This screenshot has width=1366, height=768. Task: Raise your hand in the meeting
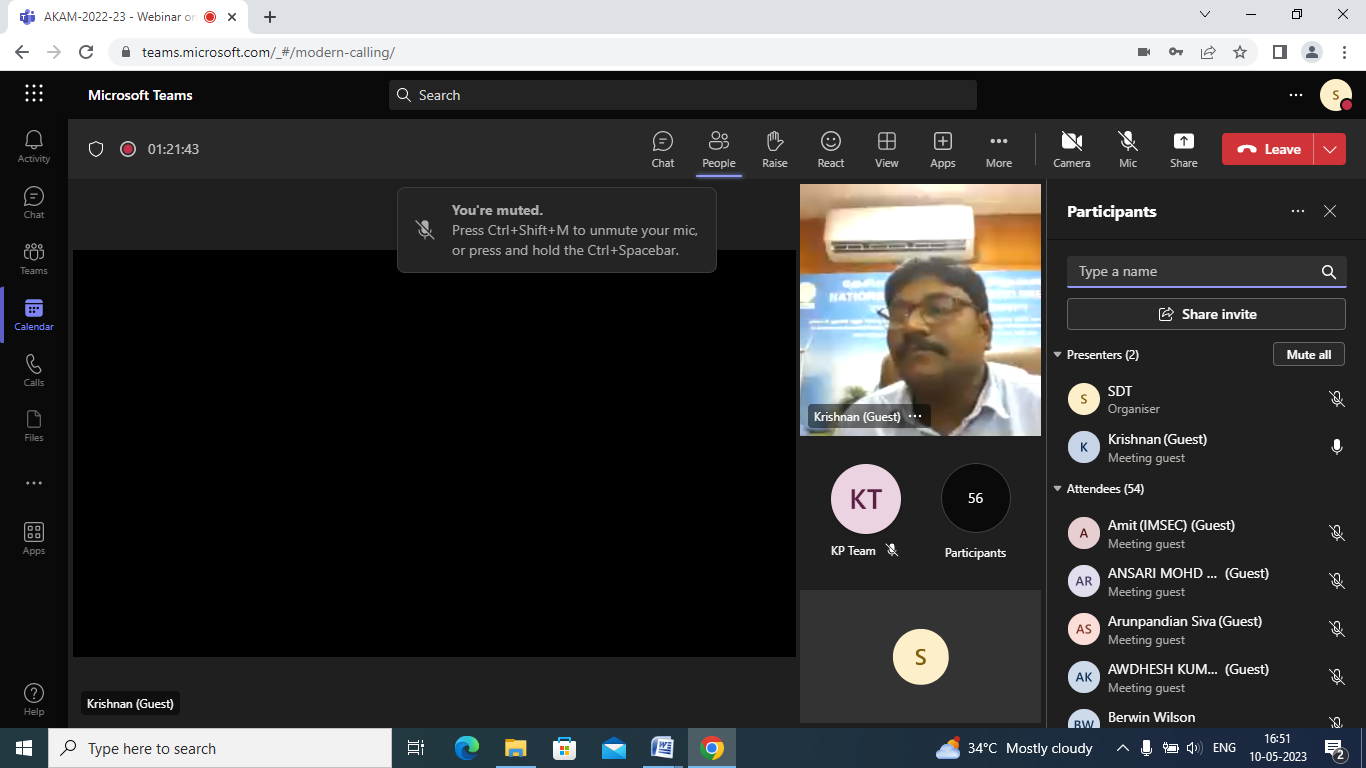coord(774,149)
